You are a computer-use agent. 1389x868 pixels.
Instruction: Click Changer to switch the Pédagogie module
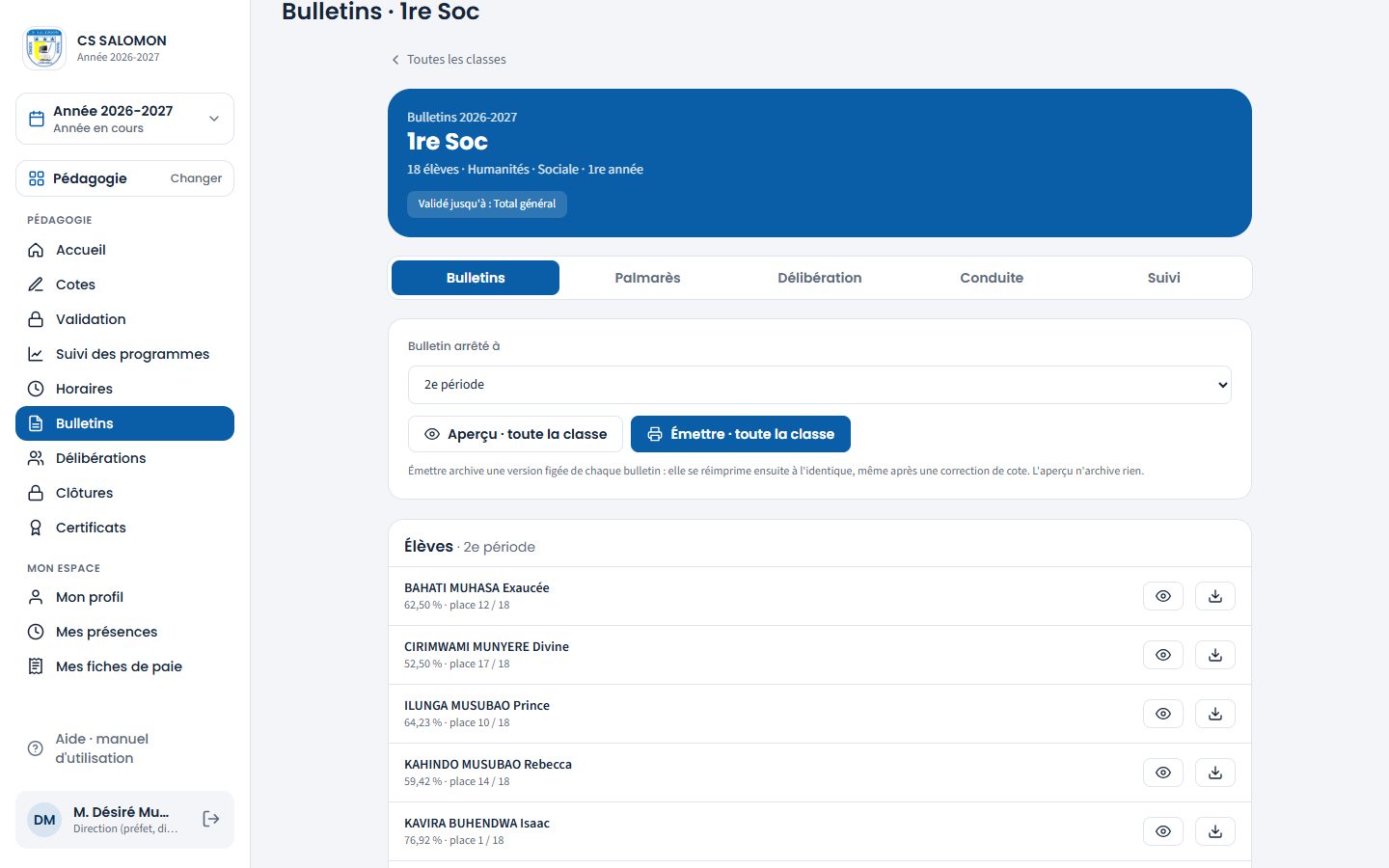click(x=196, y=178)
